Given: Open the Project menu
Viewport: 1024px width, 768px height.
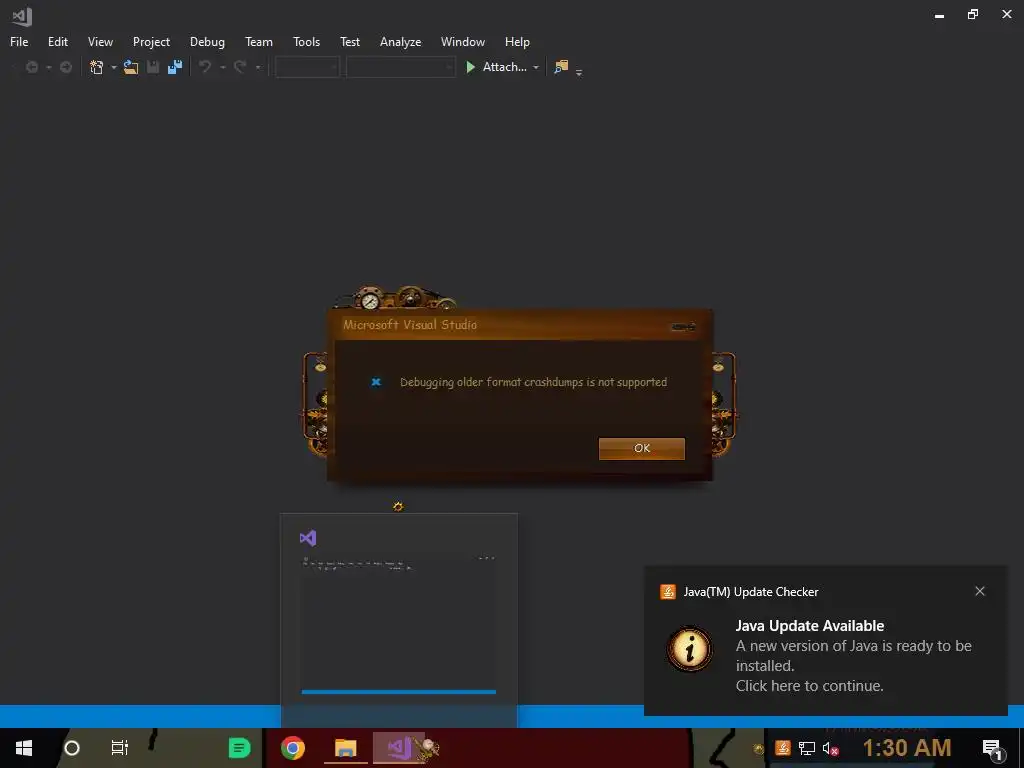Looking at the screenshot, I should pos(151,42).
